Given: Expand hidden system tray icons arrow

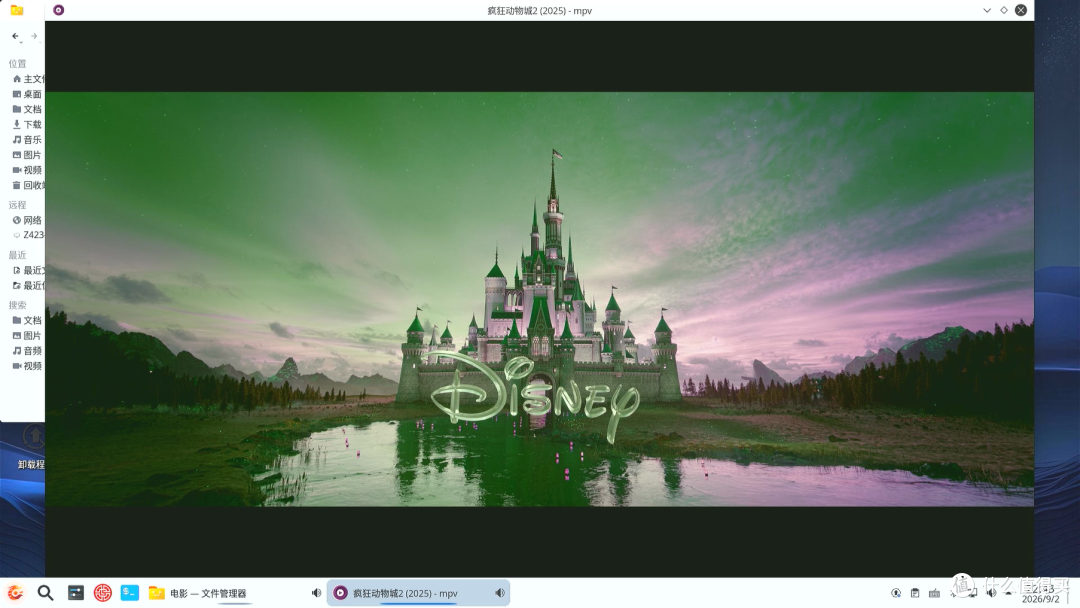Looking at the screenshot, I should click(1008, 593).
